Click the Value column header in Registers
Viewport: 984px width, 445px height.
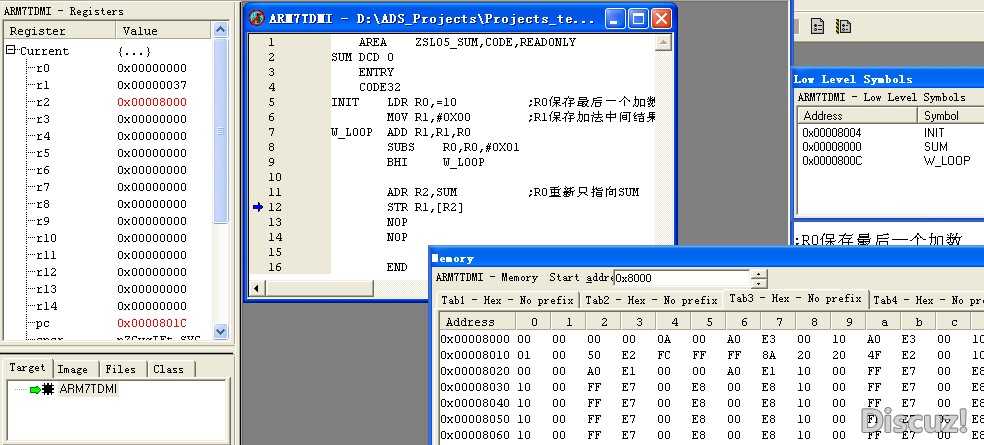(163, 31)
